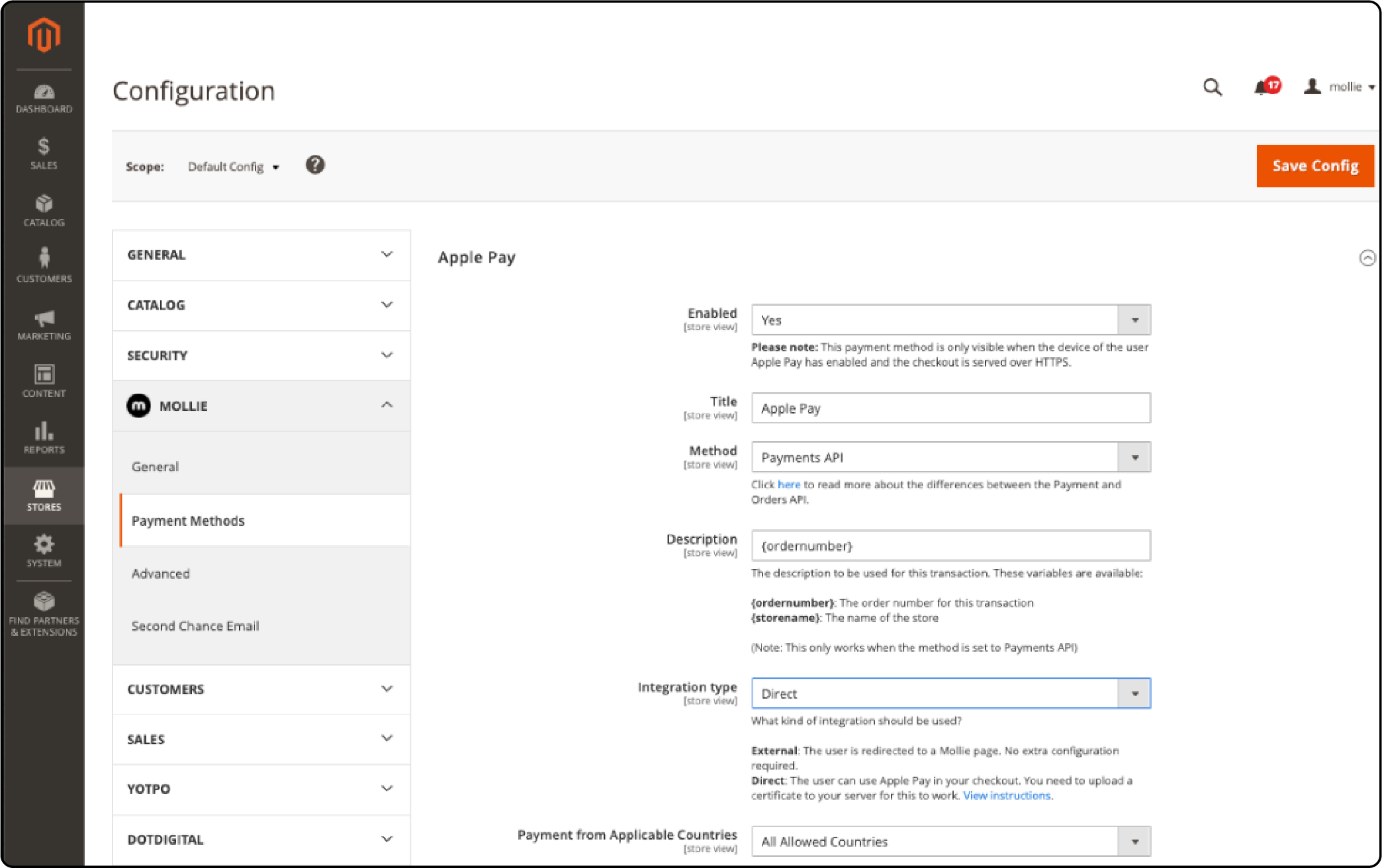
Task: Click the scope help question mark icon
Action: [315, 165]
